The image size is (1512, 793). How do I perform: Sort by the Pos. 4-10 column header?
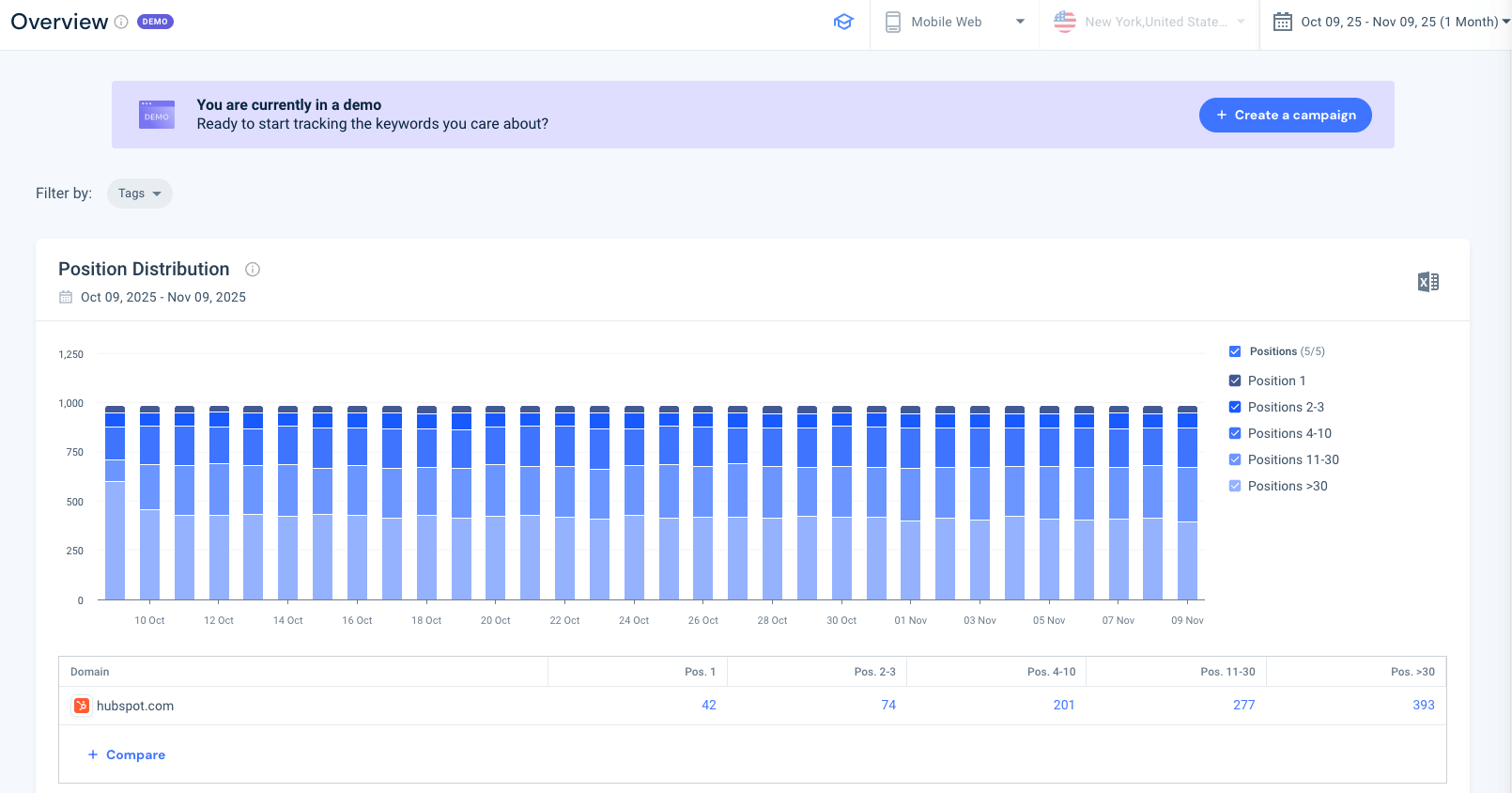pos(1051,672)
